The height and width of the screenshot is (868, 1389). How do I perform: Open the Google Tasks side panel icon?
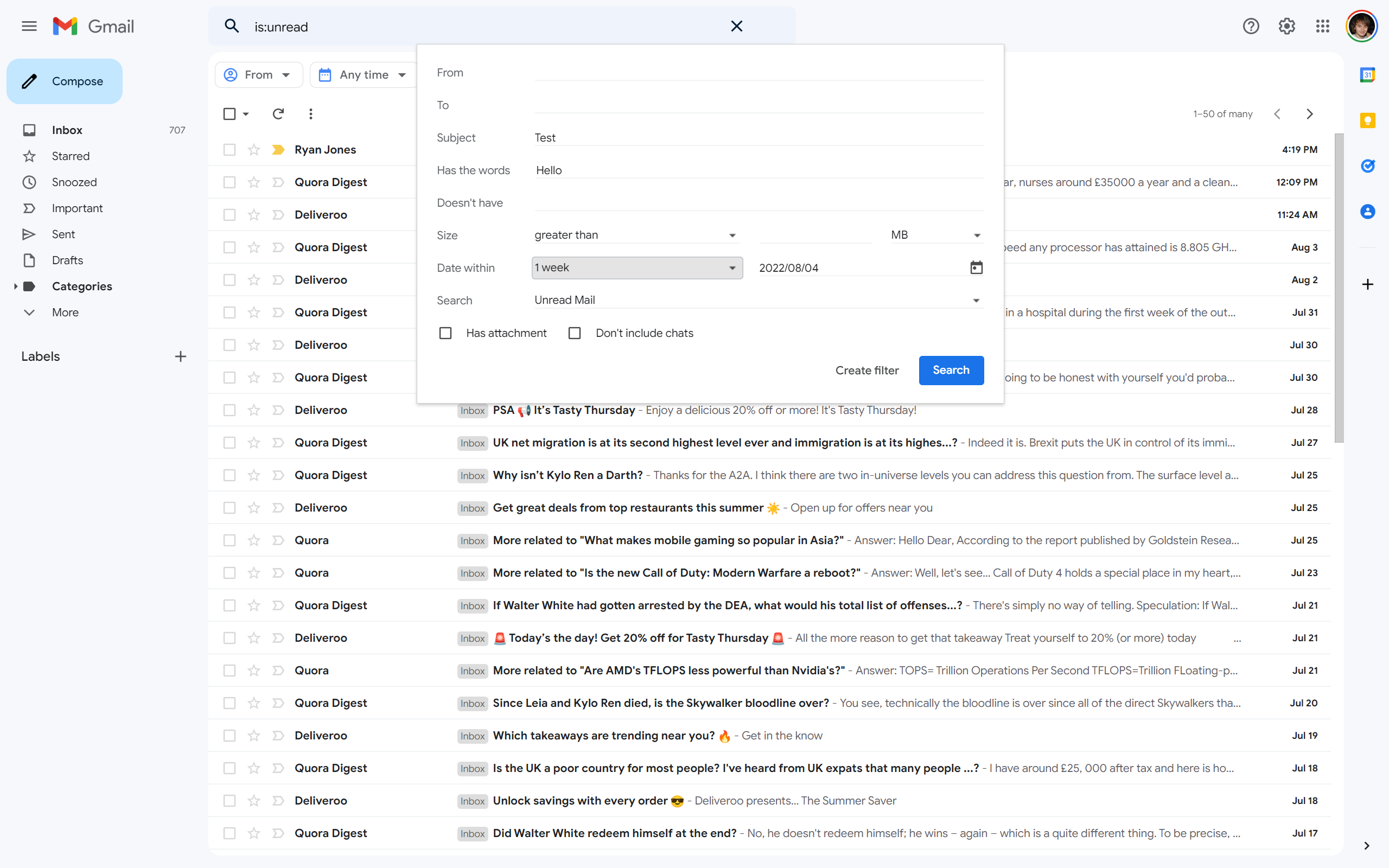(x=1368, y=166)
